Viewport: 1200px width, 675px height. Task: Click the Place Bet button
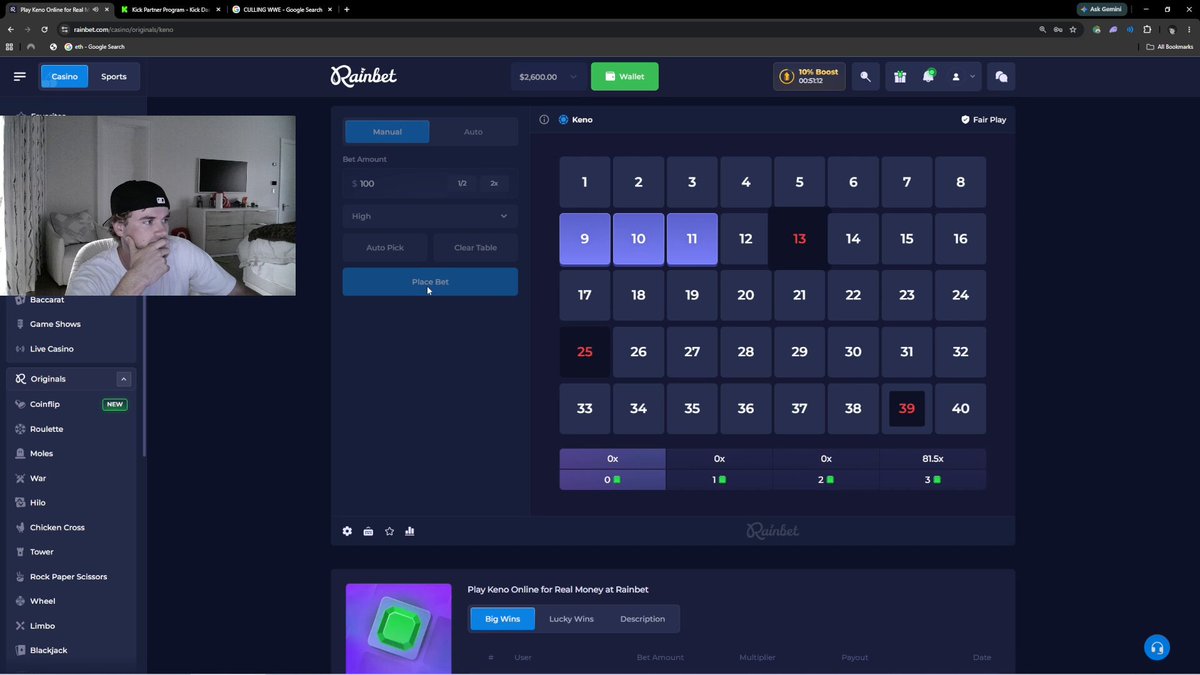[x=430, y=282]
